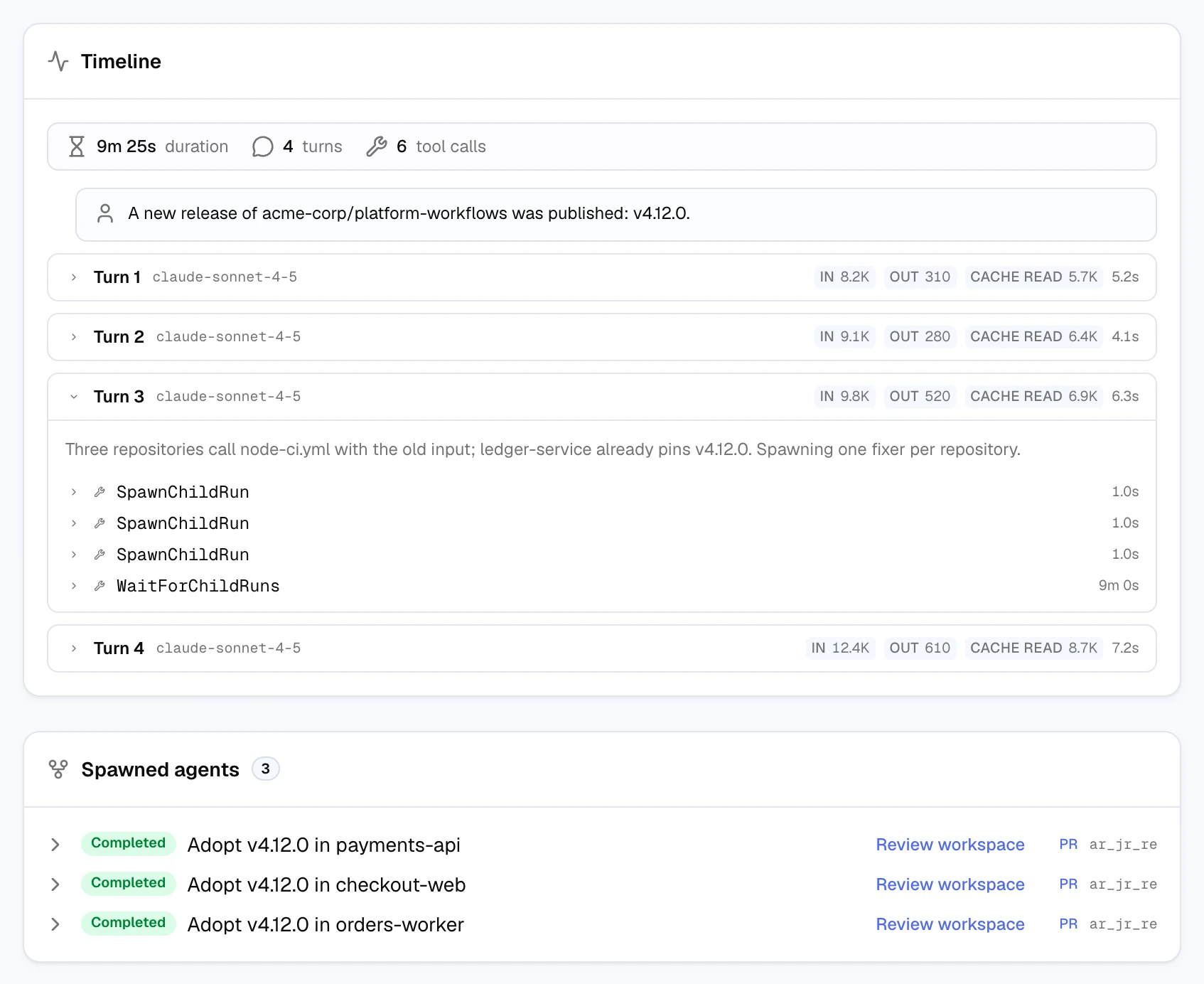Open Review workspace for checkout-web
The width and height of the screenshot is (1204, 984).
pyautogui.click(x=950, y=884)
